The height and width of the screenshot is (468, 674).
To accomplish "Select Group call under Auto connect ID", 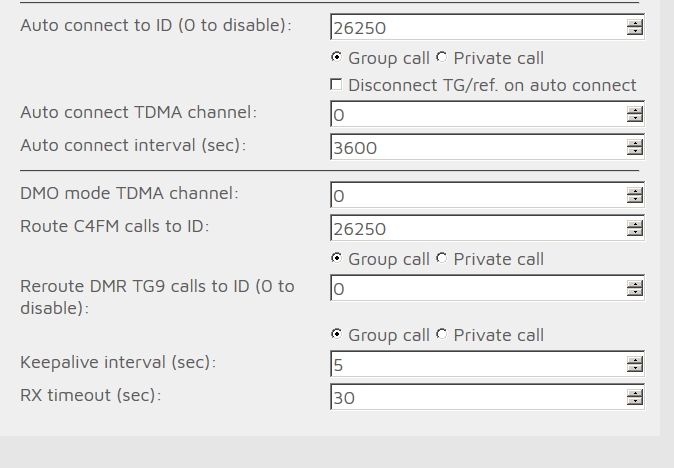I will tap(336, 57).
